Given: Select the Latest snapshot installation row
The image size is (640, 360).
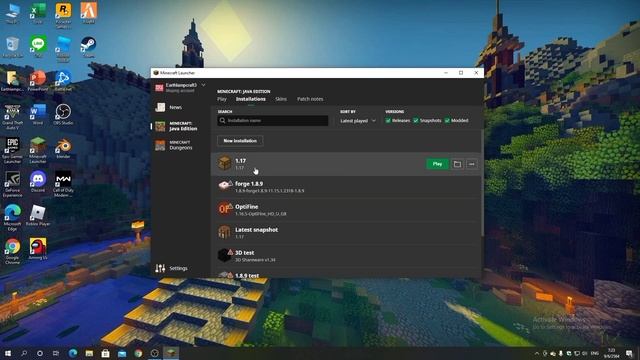Looking at the screenshot, I should coord(346,233).
